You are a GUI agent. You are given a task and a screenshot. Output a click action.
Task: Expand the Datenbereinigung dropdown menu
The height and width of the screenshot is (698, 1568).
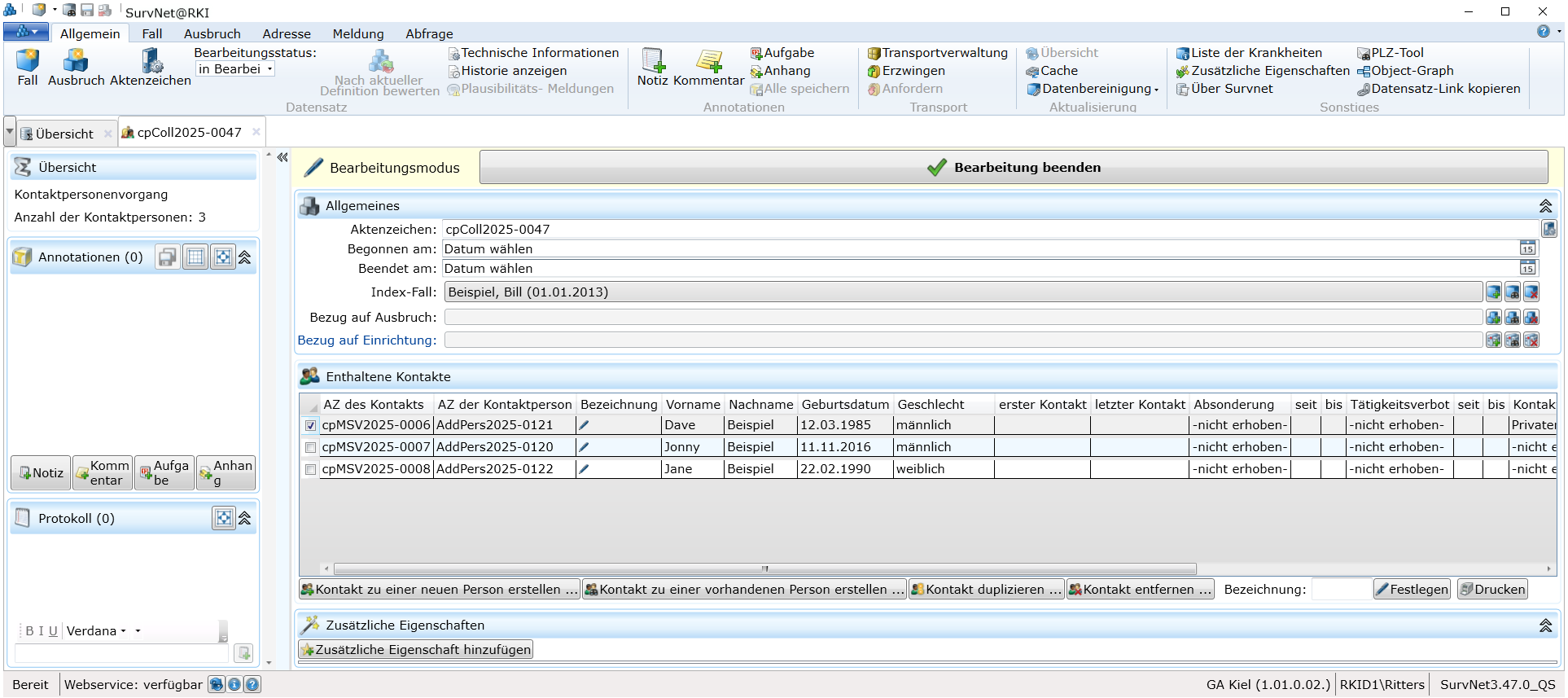1156,90
